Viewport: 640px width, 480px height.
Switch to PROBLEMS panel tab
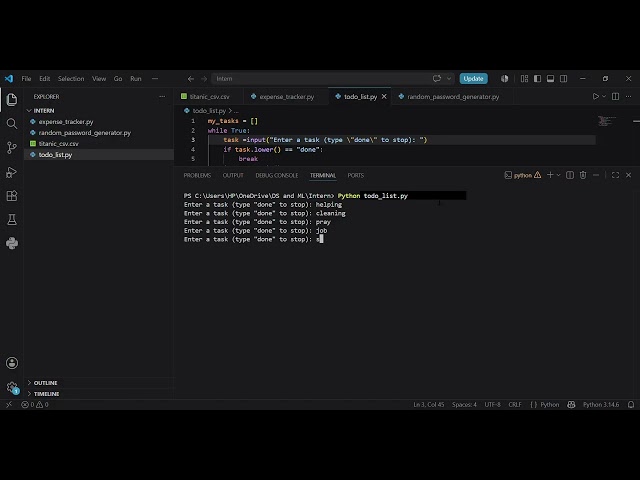point(197,175)
